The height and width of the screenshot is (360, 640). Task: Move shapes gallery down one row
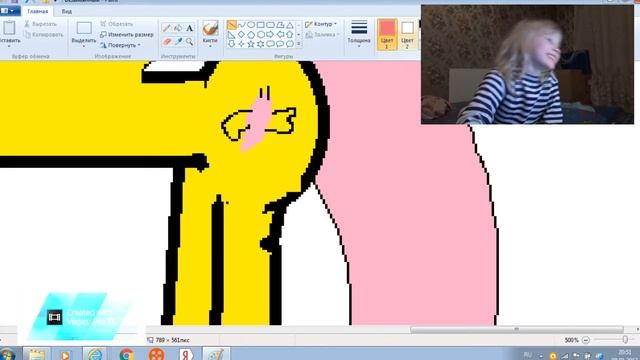(x=299, y=35)
